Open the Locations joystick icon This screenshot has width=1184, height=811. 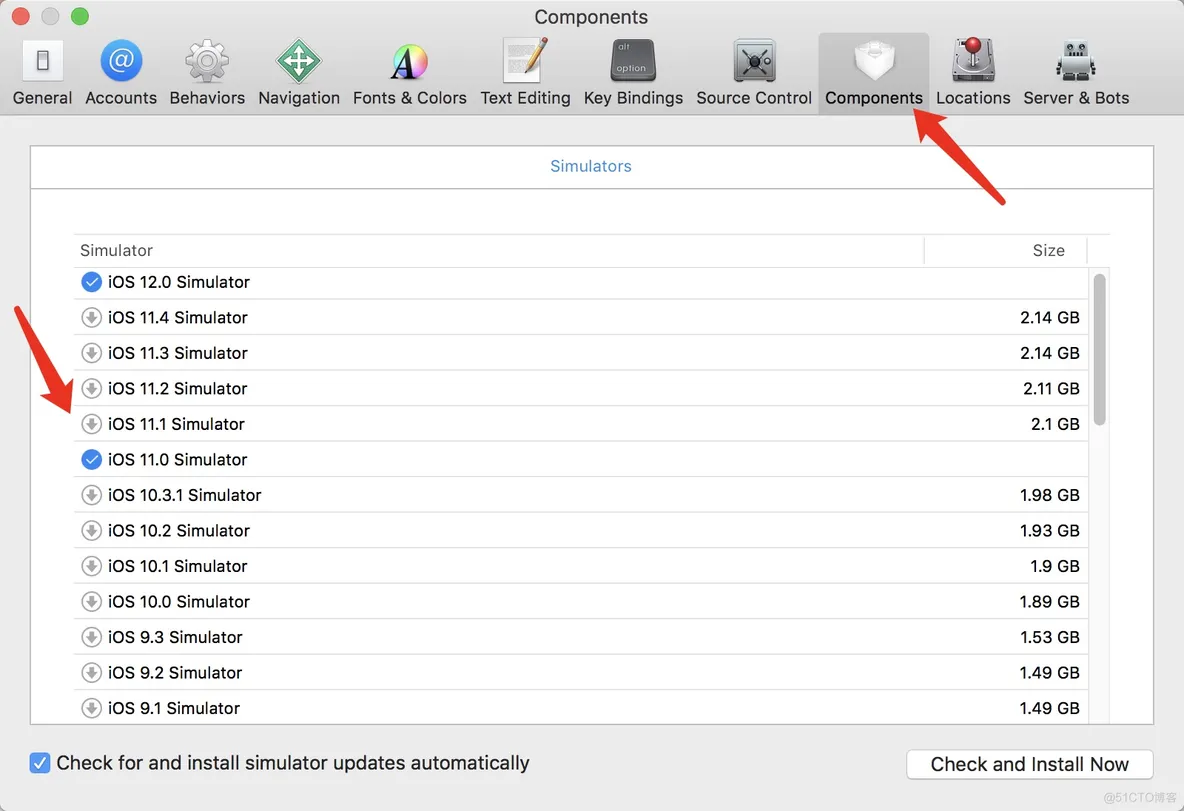(973, 60)
